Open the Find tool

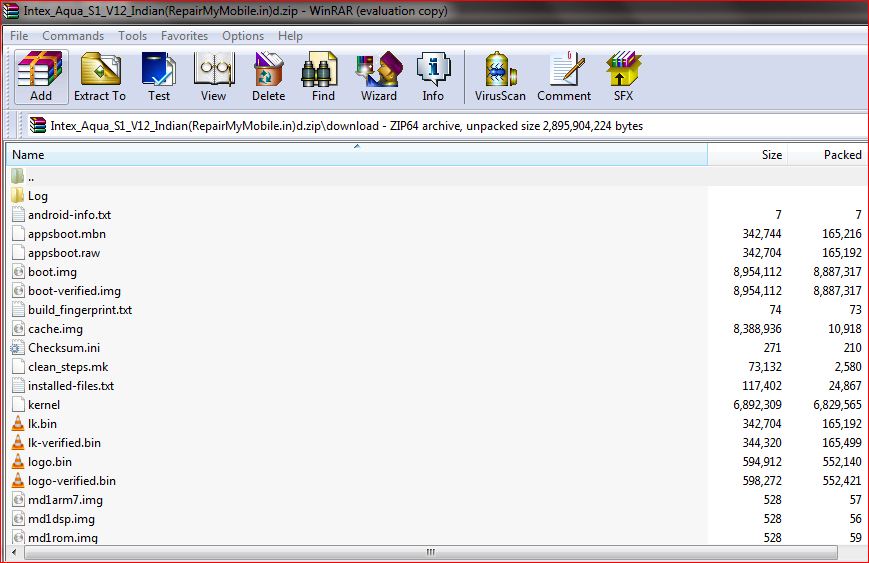click(323, 76)
